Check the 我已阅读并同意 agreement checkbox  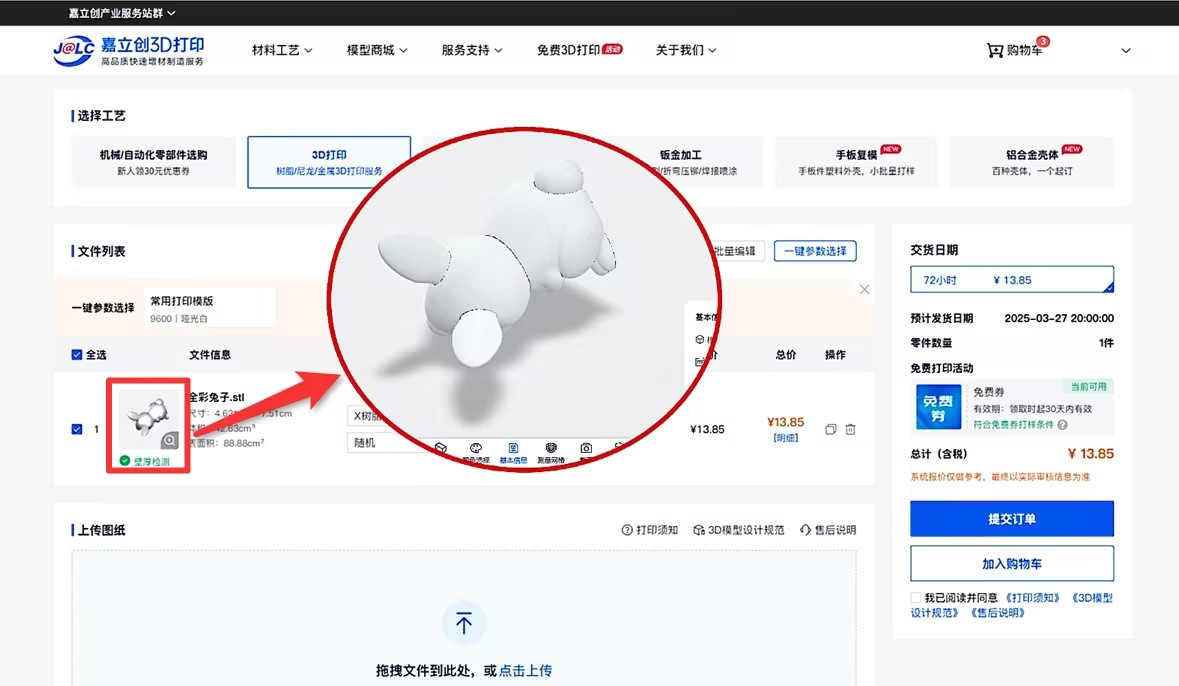(916, 598)
